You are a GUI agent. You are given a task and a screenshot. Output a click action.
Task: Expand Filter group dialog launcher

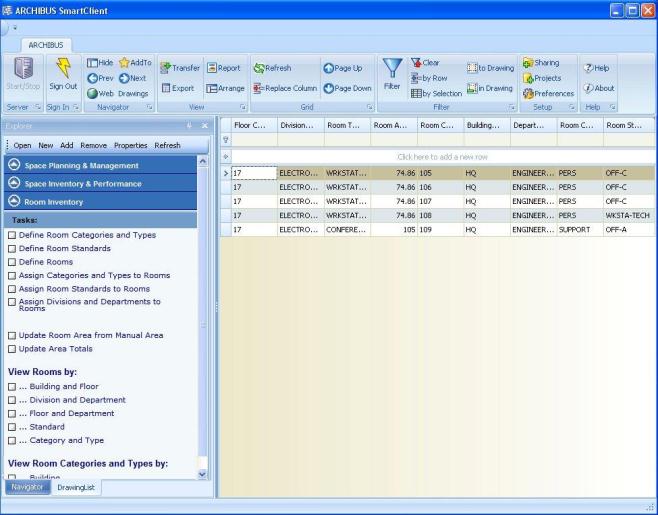tap(512, 107)
